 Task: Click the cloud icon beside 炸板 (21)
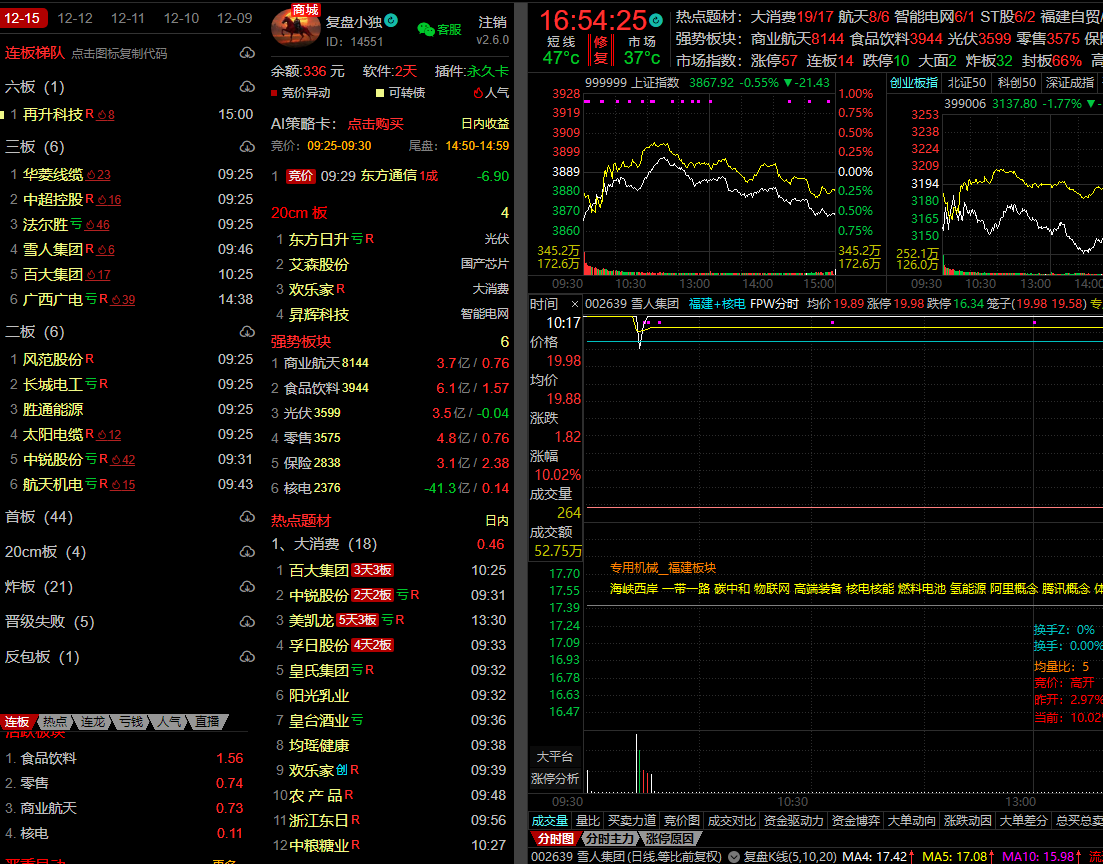point(247,587)
